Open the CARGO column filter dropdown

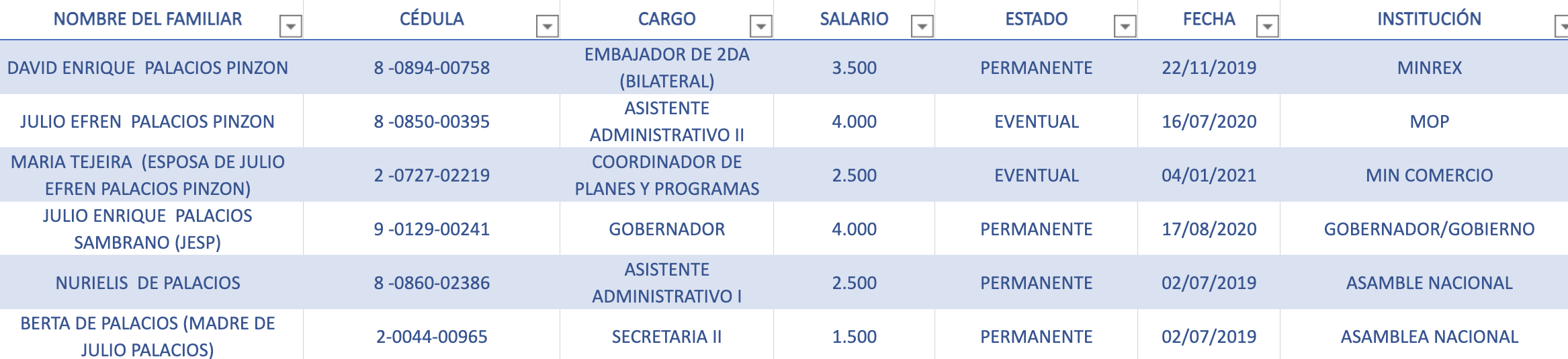pos(761,26)
